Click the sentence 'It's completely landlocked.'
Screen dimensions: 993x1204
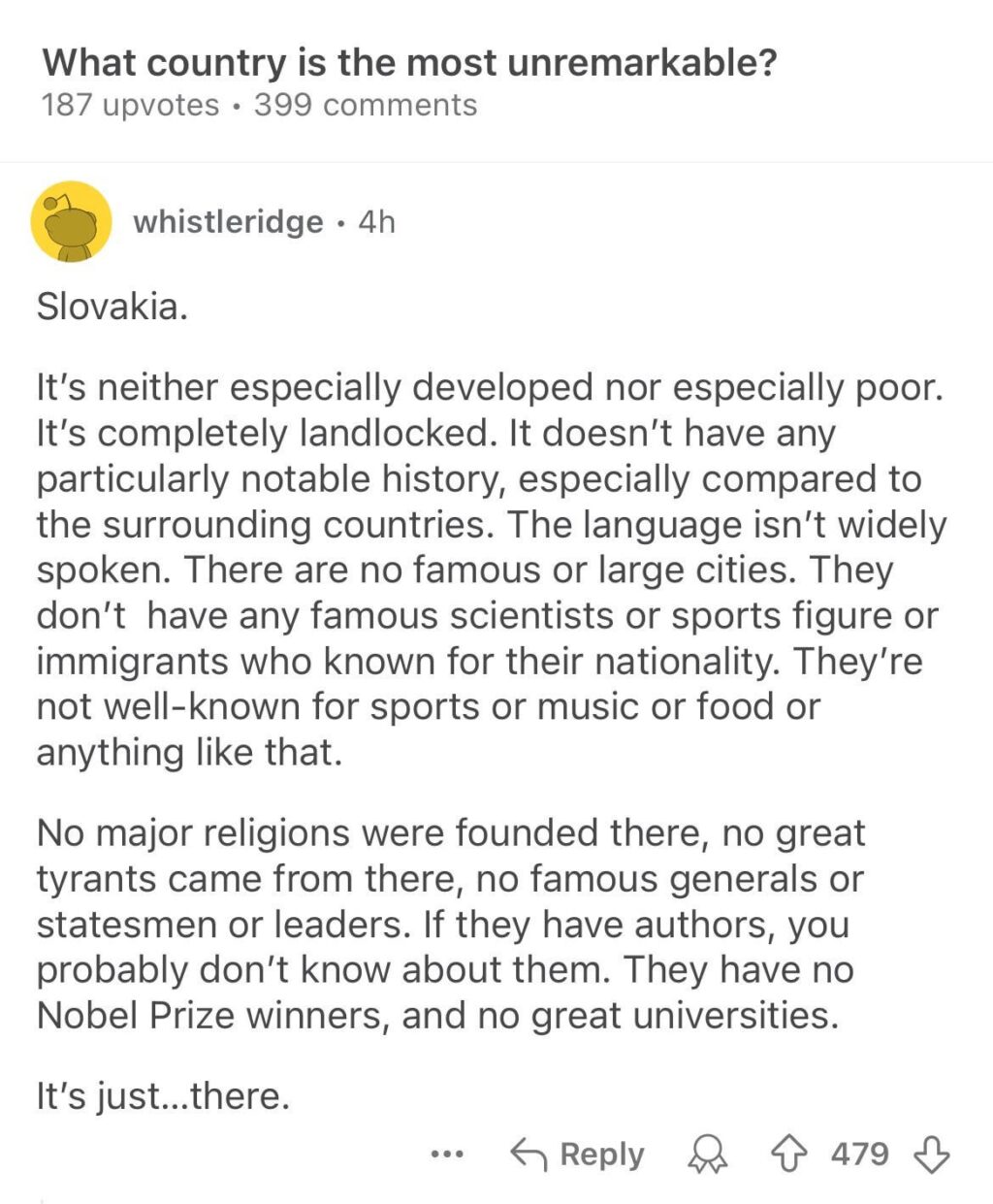[262, 433]
